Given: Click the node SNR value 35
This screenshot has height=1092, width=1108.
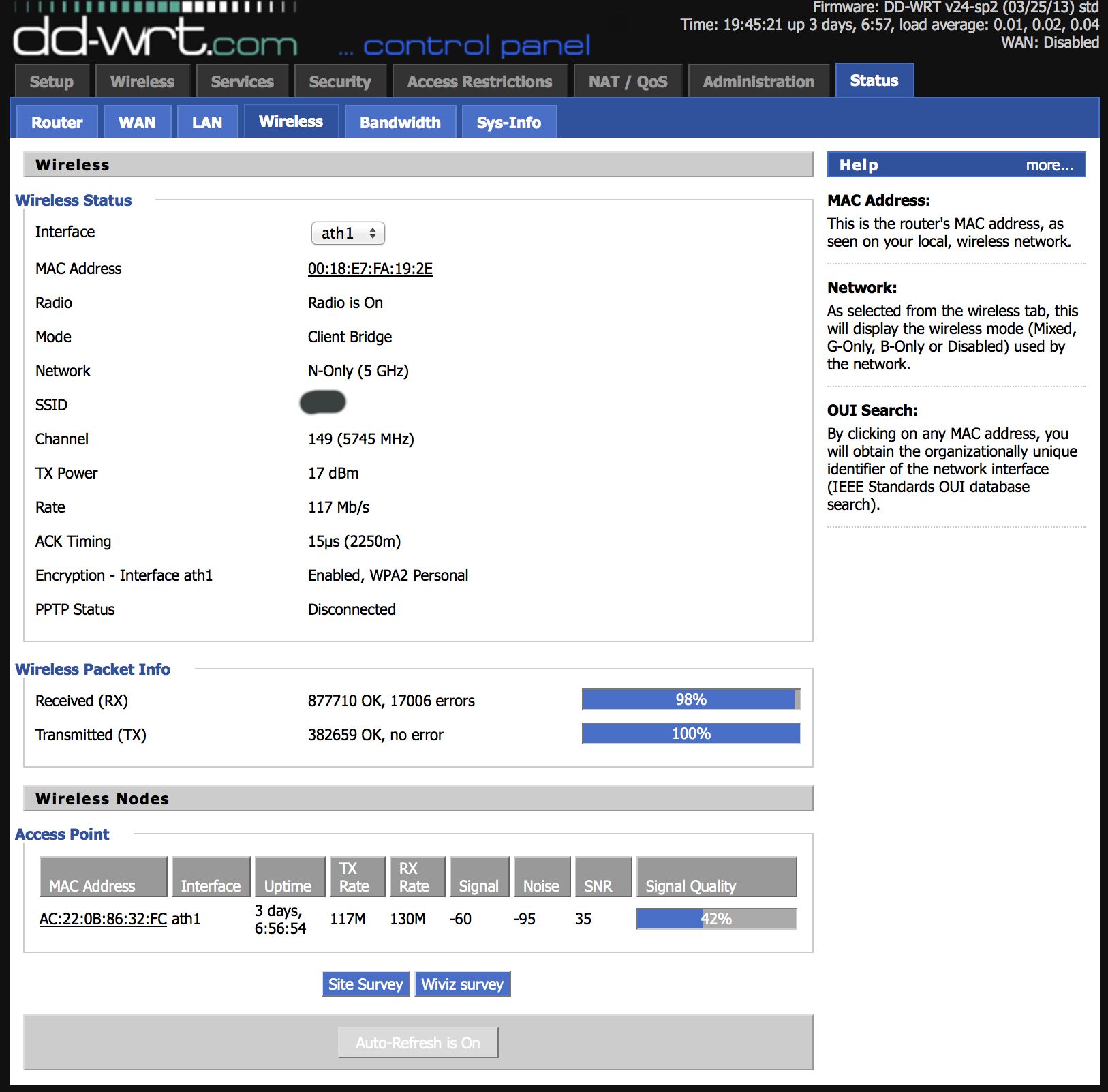Looking at the screenshot, I should coord(583,919).
